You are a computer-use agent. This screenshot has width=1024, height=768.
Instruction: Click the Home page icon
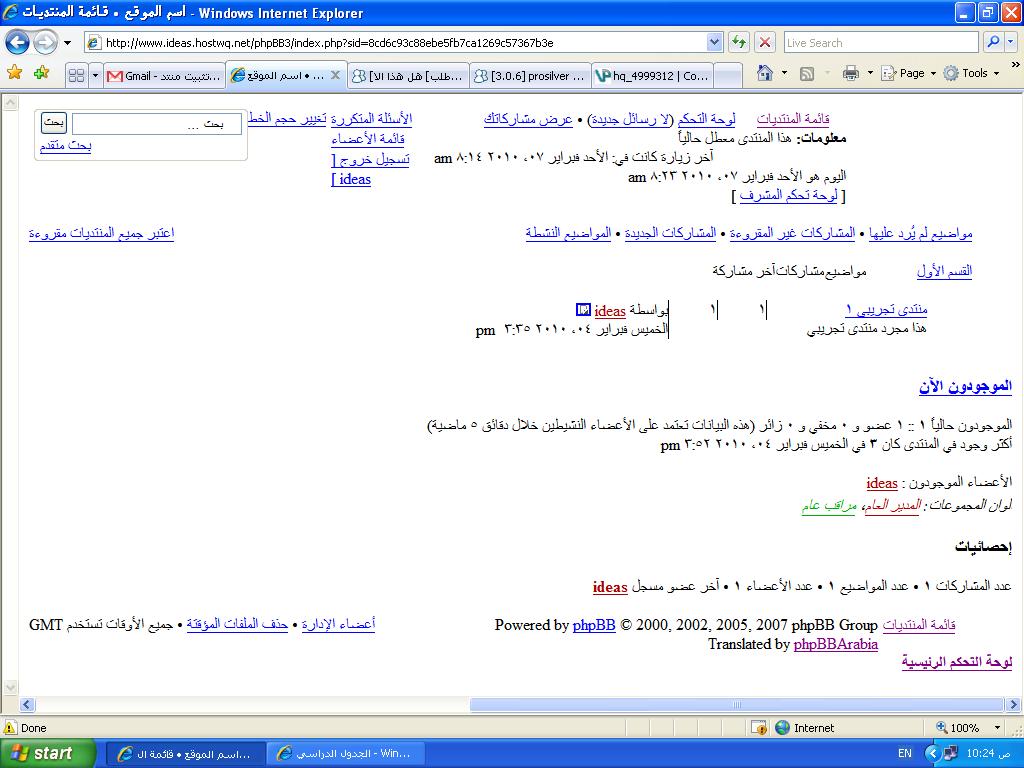click(765, 73)
